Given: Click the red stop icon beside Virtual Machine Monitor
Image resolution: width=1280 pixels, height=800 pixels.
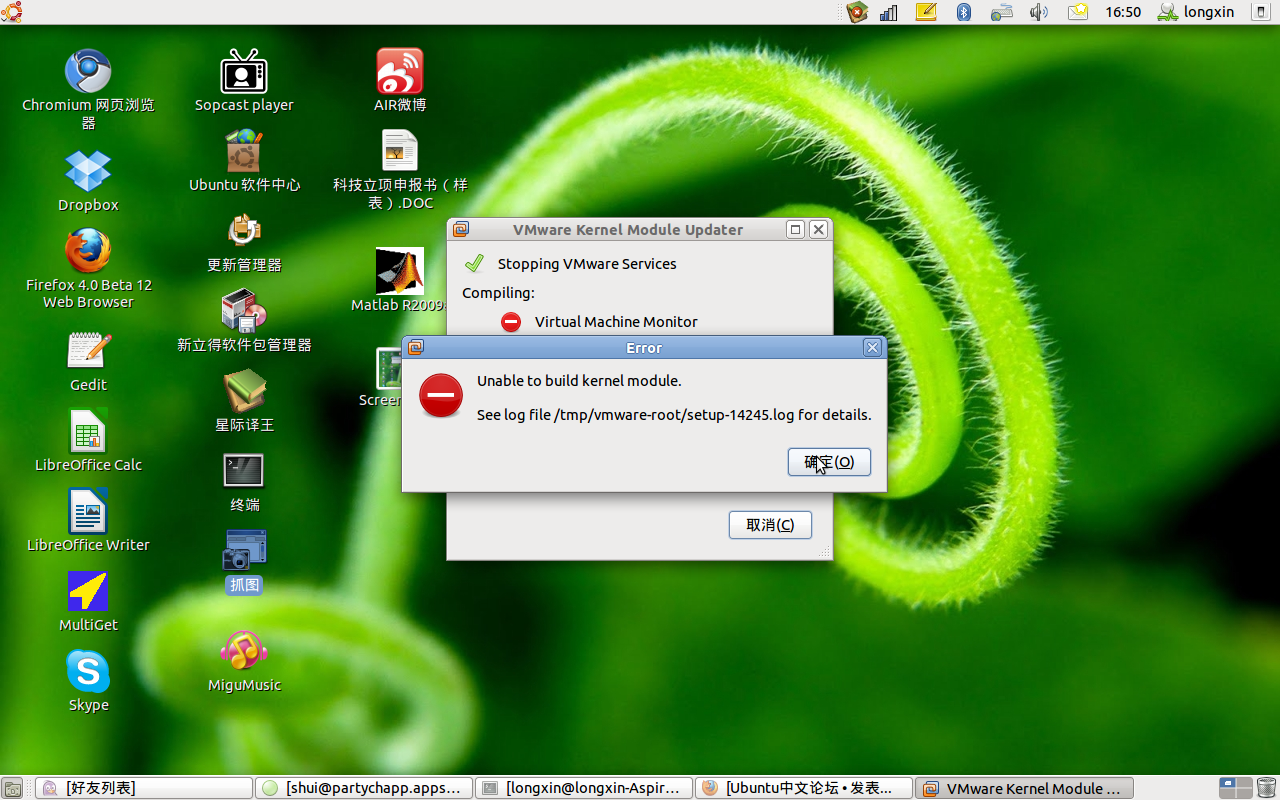Looking at the screenshot, I should 511,322.
